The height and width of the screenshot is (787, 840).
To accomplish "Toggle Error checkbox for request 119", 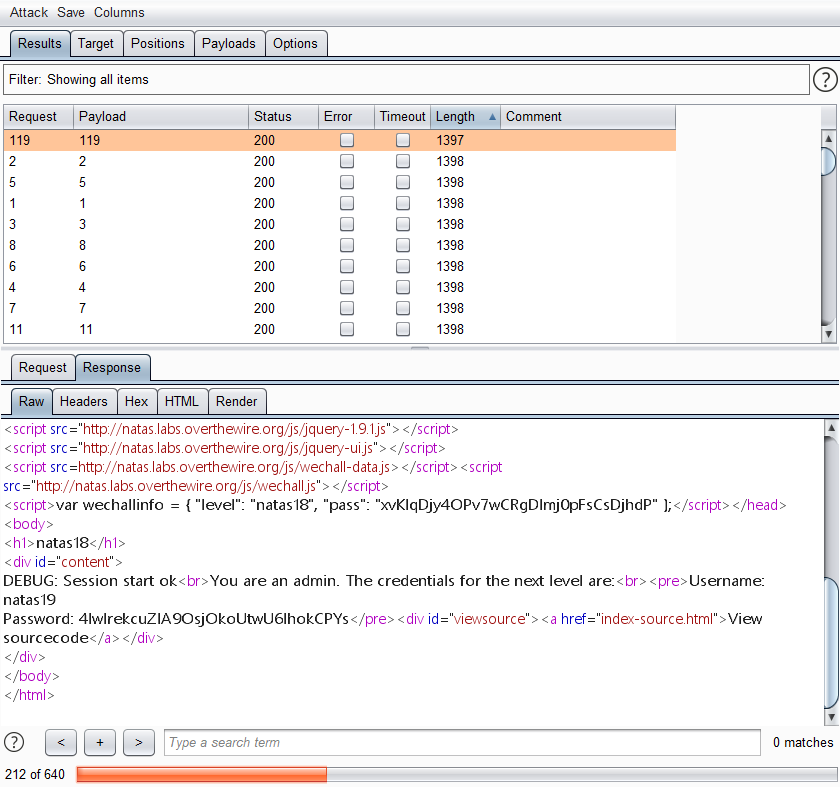I will (347, 140).
